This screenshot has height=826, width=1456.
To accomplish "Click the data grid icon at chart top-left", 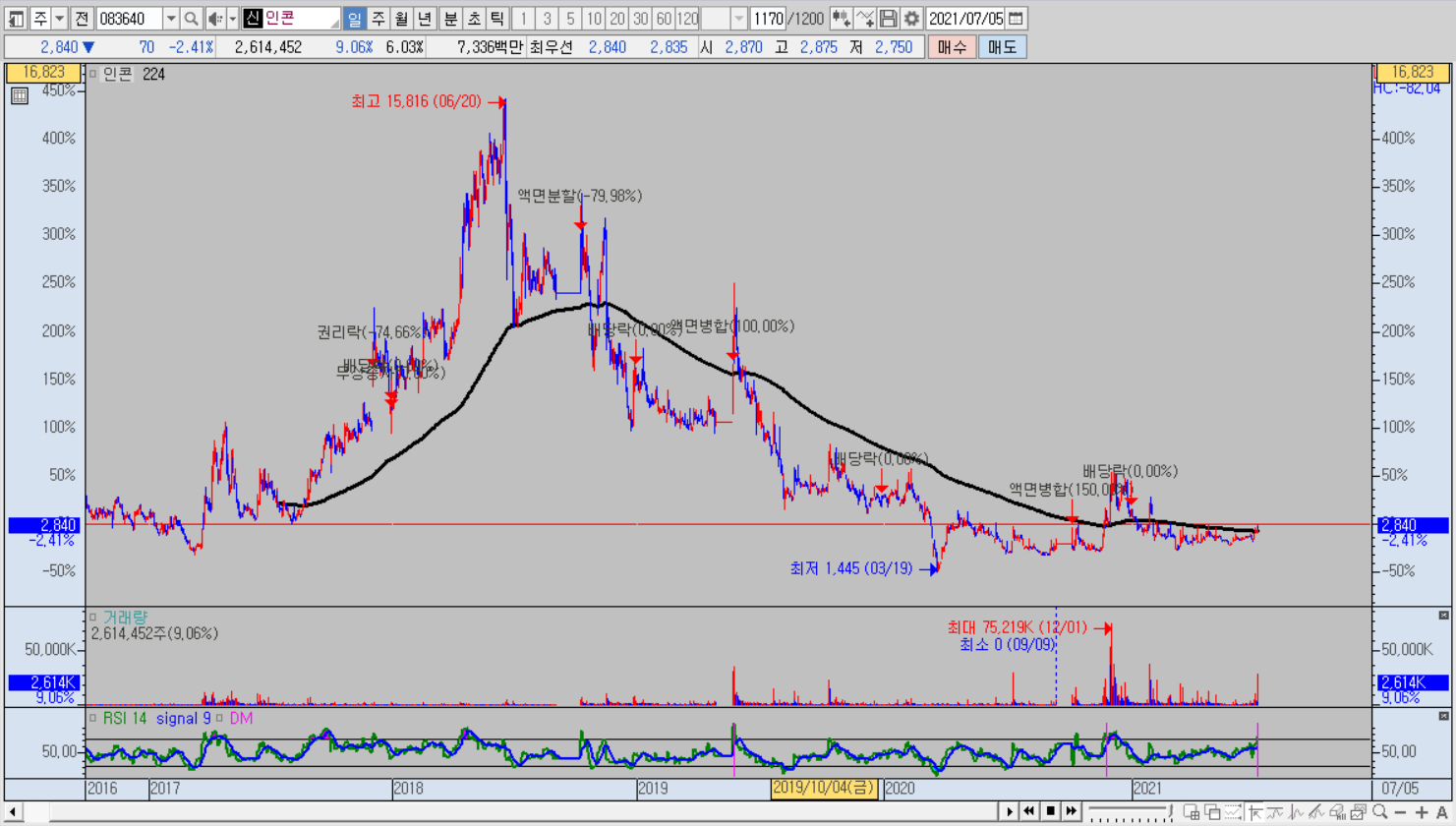I will pyautogui.click(x=19, y=95).
